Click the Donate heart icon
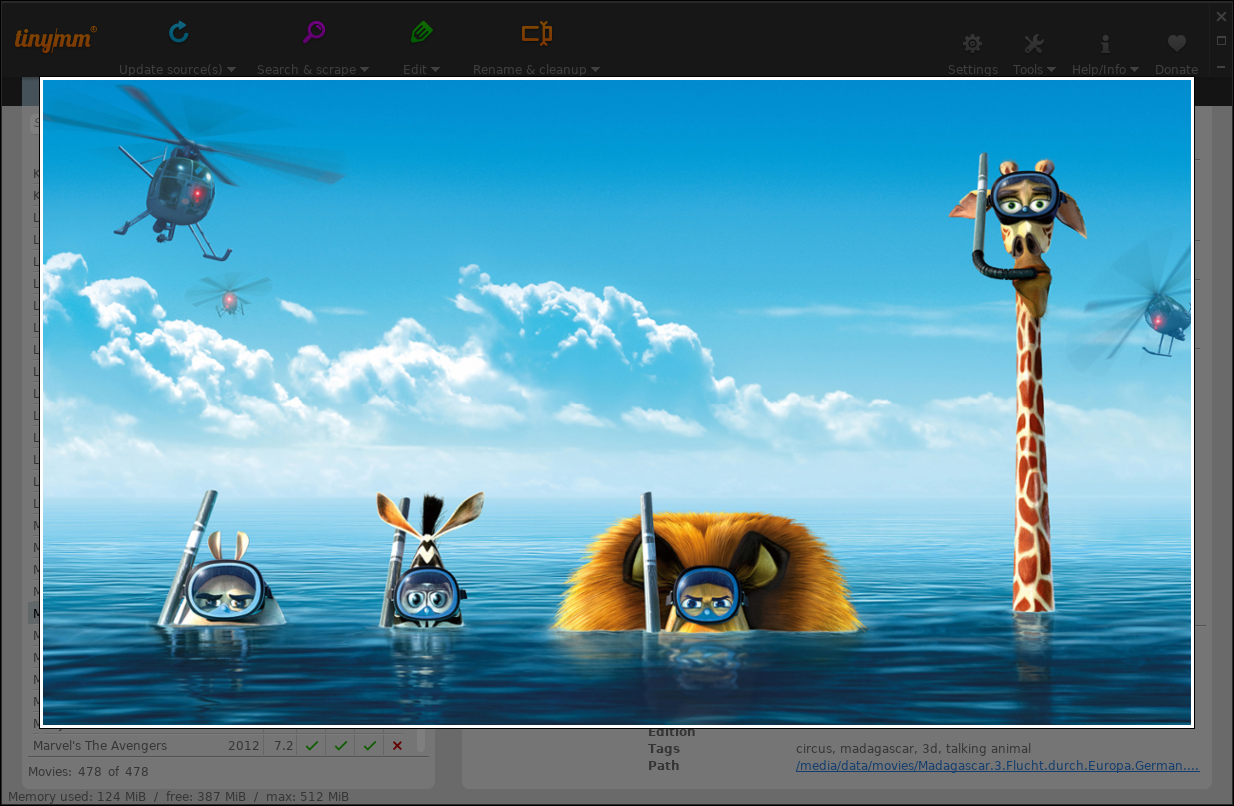Screen dimensions: 1234x806 (1176, 44)
